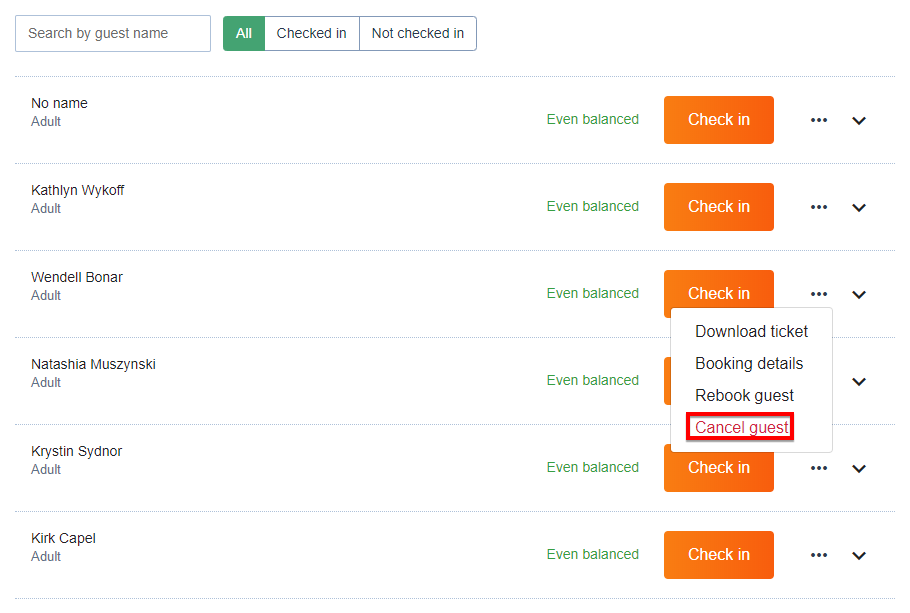
Task: Click Even balanced status for Krystin Sydnor
Action: point(593,468)
